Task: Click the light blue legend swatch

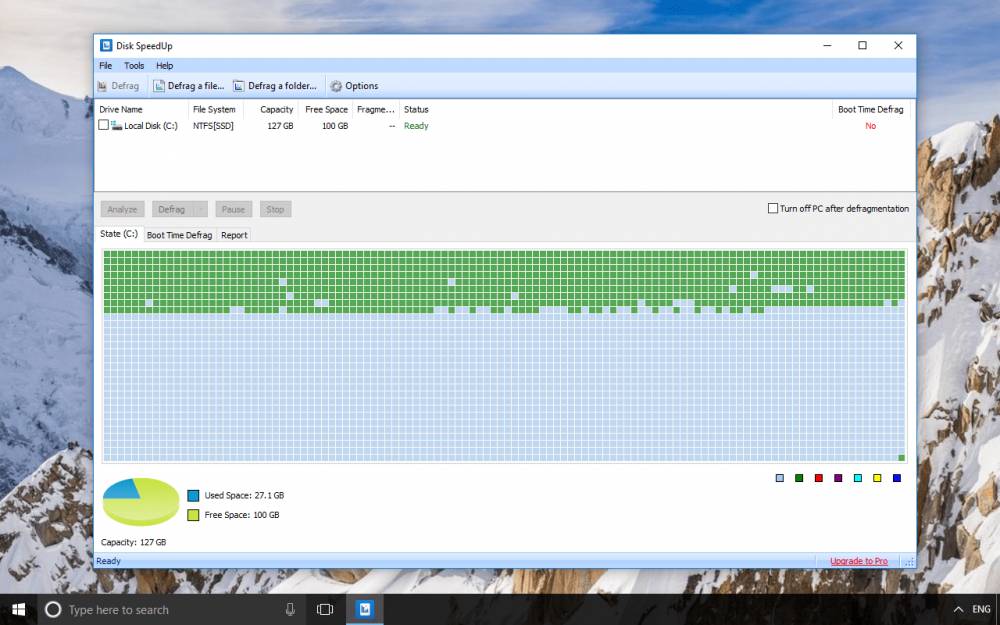Action: click(779, 478)
